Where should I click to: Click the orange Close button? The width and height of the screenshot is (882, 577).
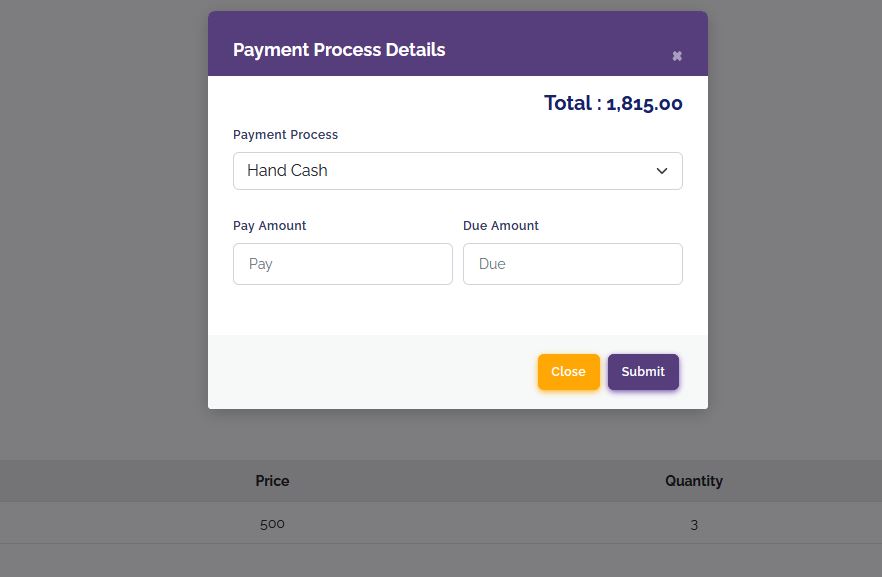point(569,372)
